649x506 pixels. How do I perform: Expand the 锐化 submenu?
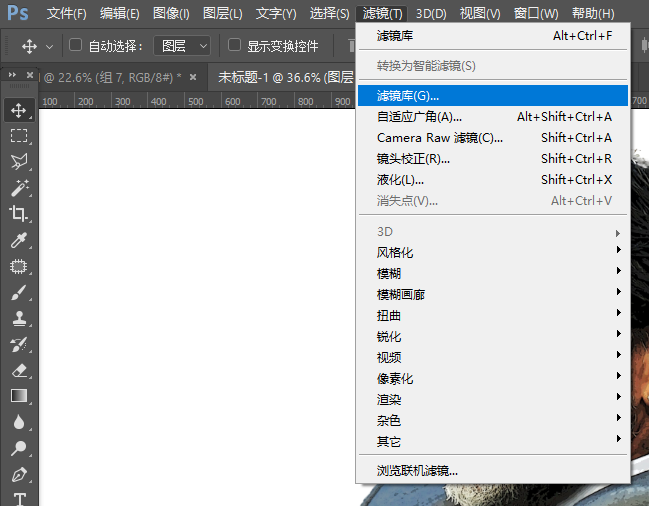click(x=493, y=336)
